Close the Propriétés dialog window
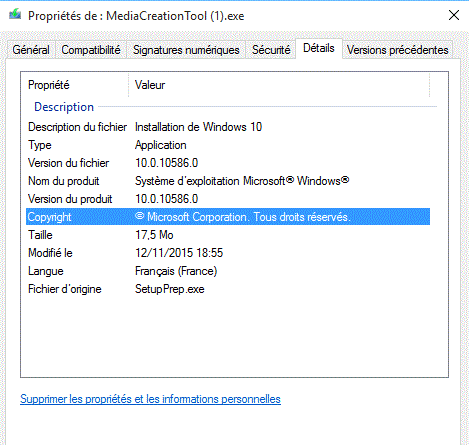 [454, 15]
